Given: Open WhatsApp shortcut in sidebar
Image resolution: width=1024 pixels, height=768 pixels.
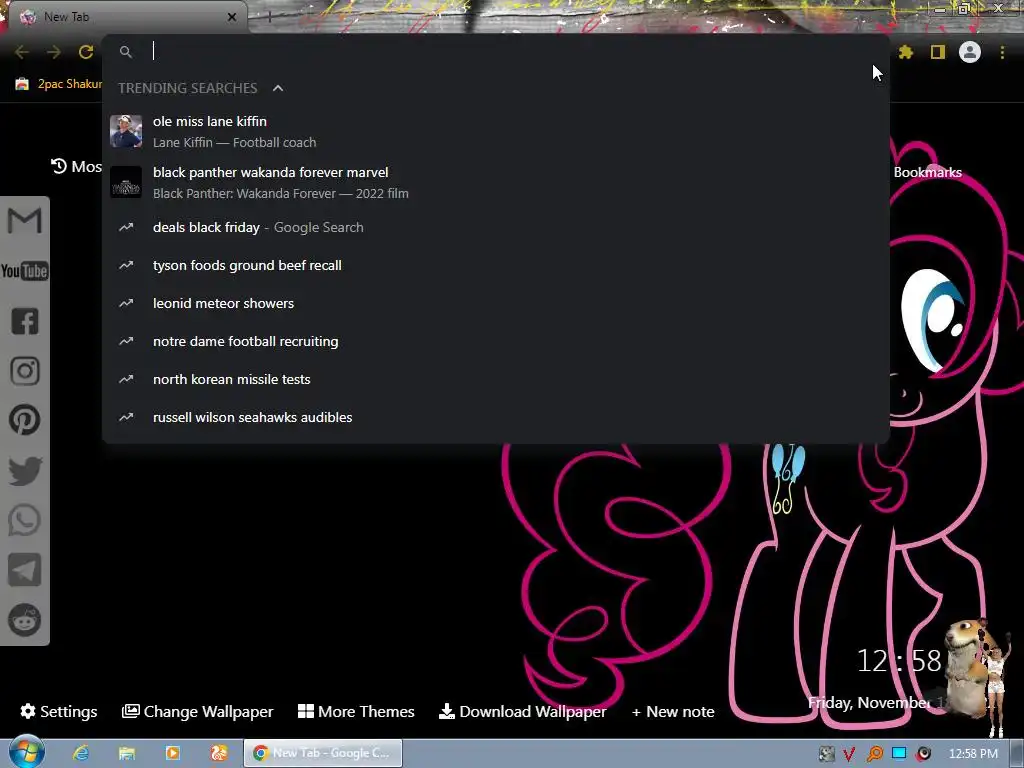Looking at the screenshot, I should [25, 520].
